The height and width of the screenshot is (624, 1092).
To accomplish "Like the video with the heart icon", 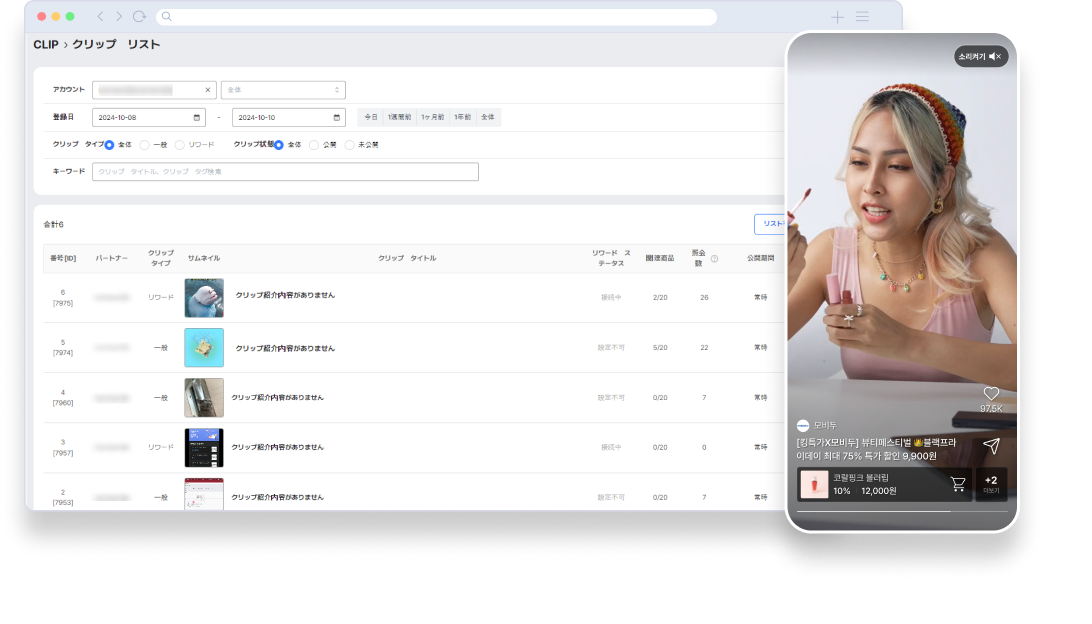I will (x=991, y=393).
